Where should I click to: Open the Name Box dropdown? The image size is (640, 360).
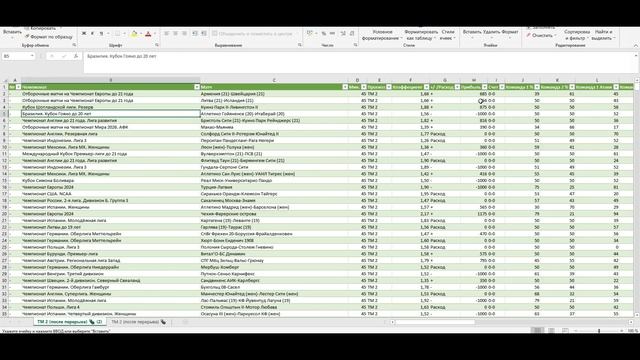click(x=32, y=56)
